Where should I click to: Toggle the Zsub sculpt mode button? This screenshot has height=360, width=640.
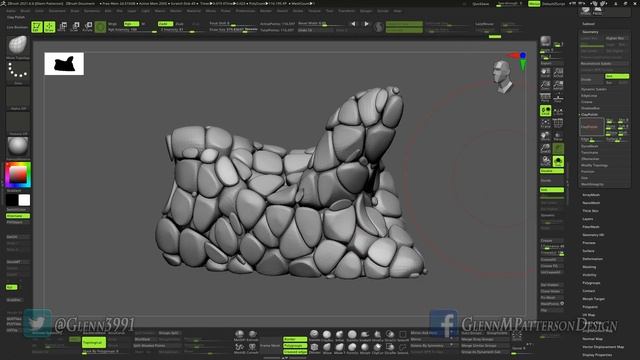coord(180,24)
